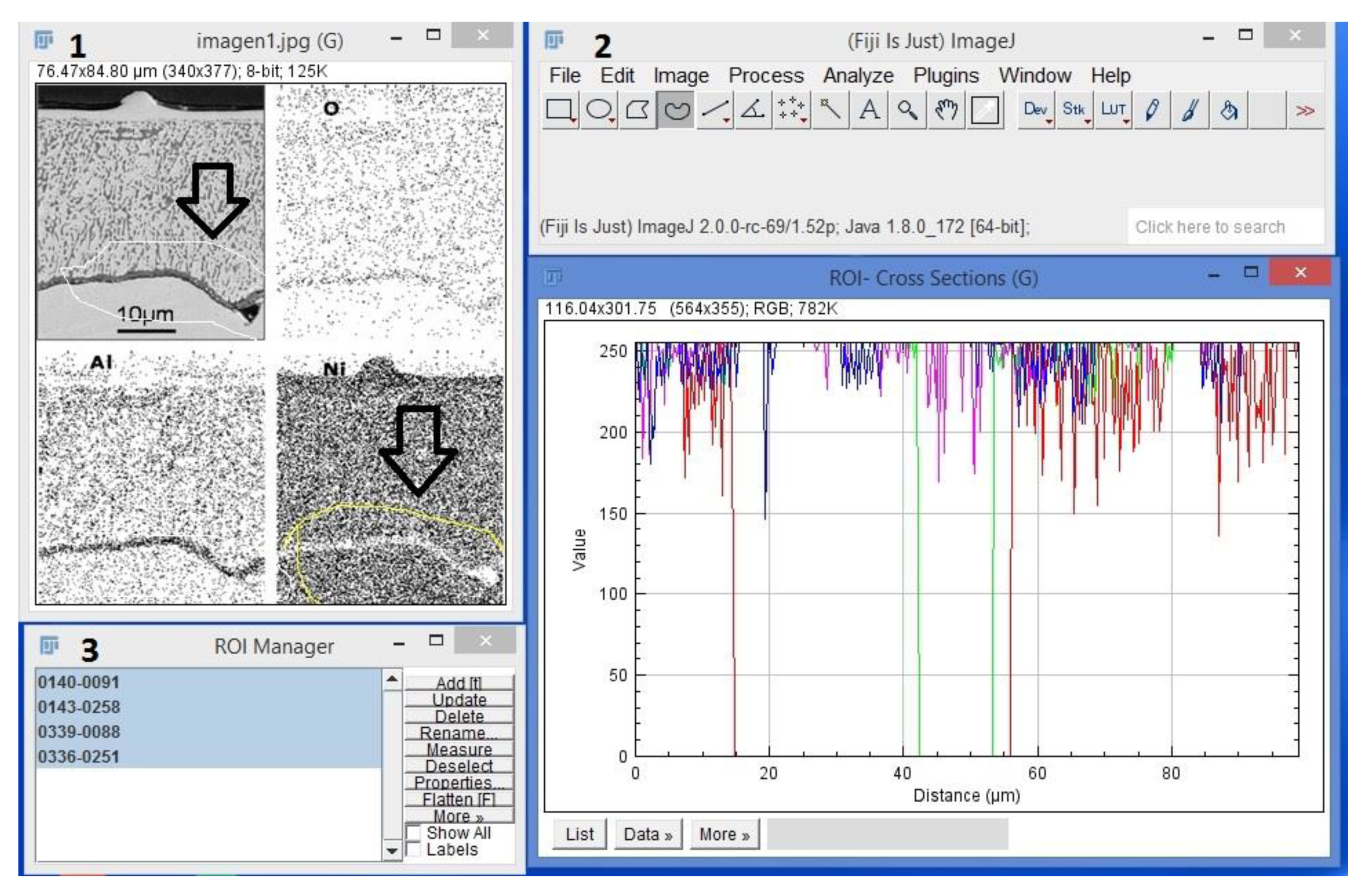Select the Oval selection tool
This screenshot has height=896, width=1365.
599,109
